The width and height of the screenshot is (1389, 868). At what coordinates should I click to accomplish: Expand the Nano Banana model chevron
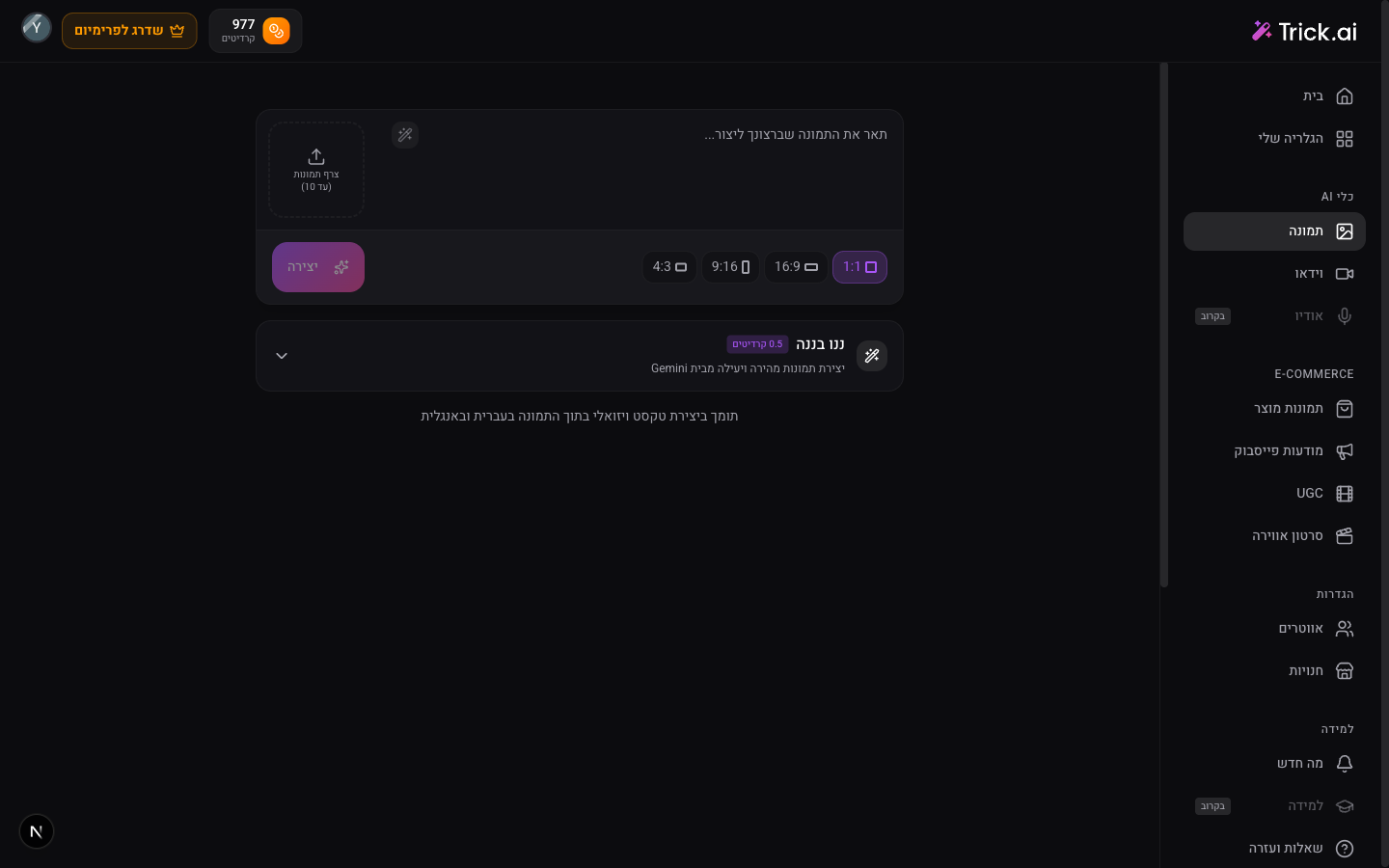tap(282, 356)
